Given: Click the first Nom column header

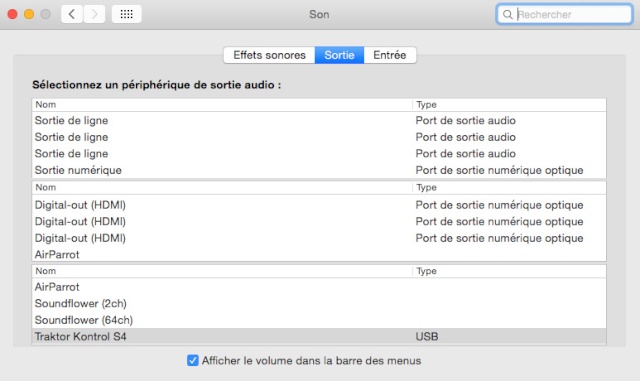Looking at the screenshot, I should (x=222, y=105).
